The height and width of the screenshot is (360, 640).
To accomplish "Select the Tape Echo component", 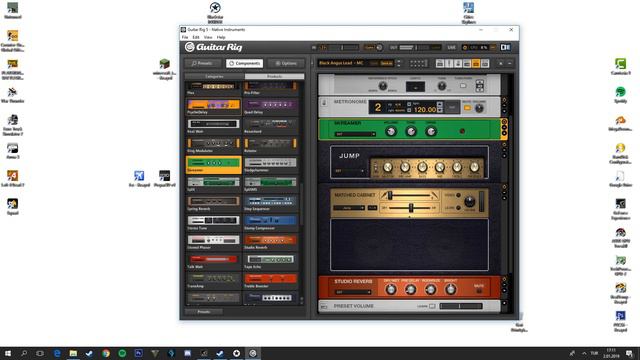I will tap(270, 261).
